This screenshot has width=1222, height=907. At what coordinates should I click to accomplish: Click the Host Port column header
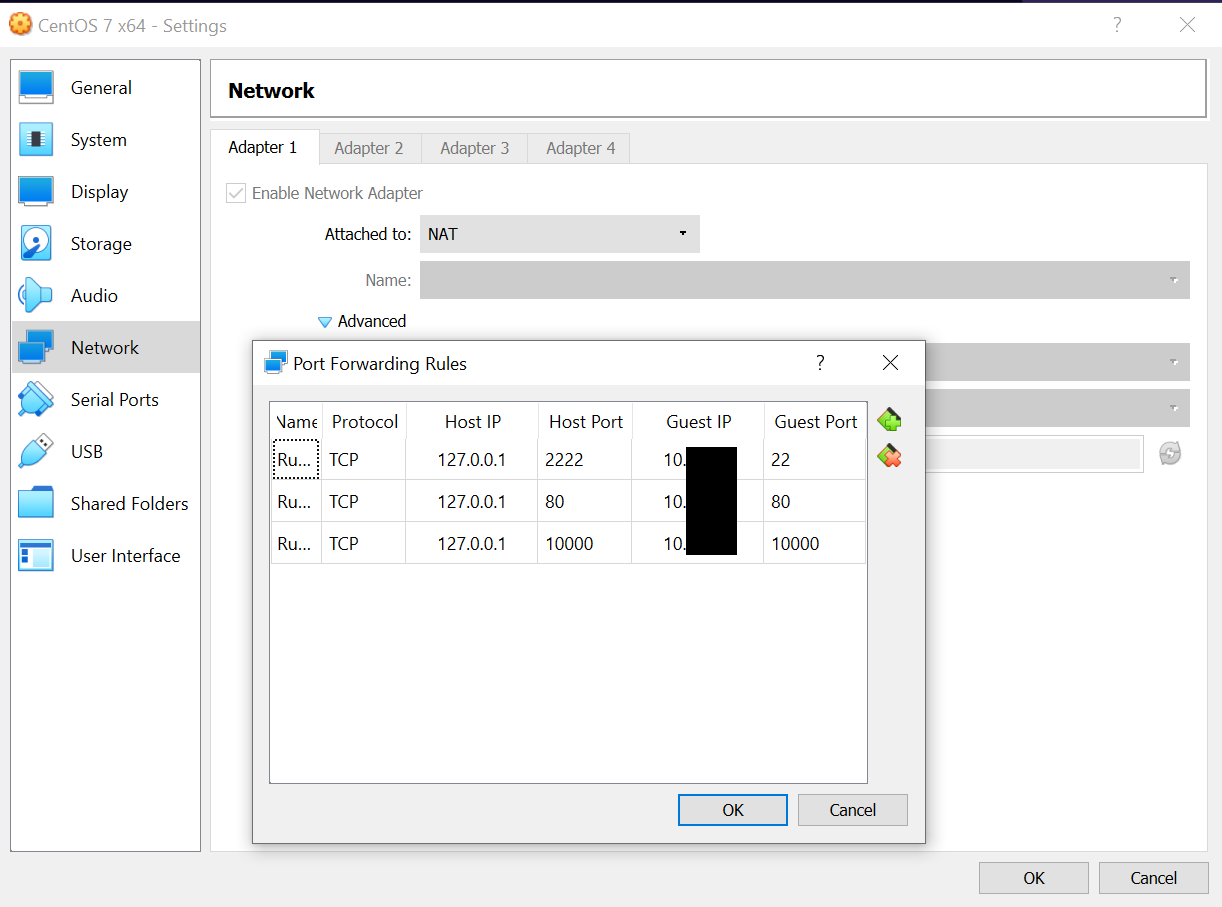(x=585, y=422)
